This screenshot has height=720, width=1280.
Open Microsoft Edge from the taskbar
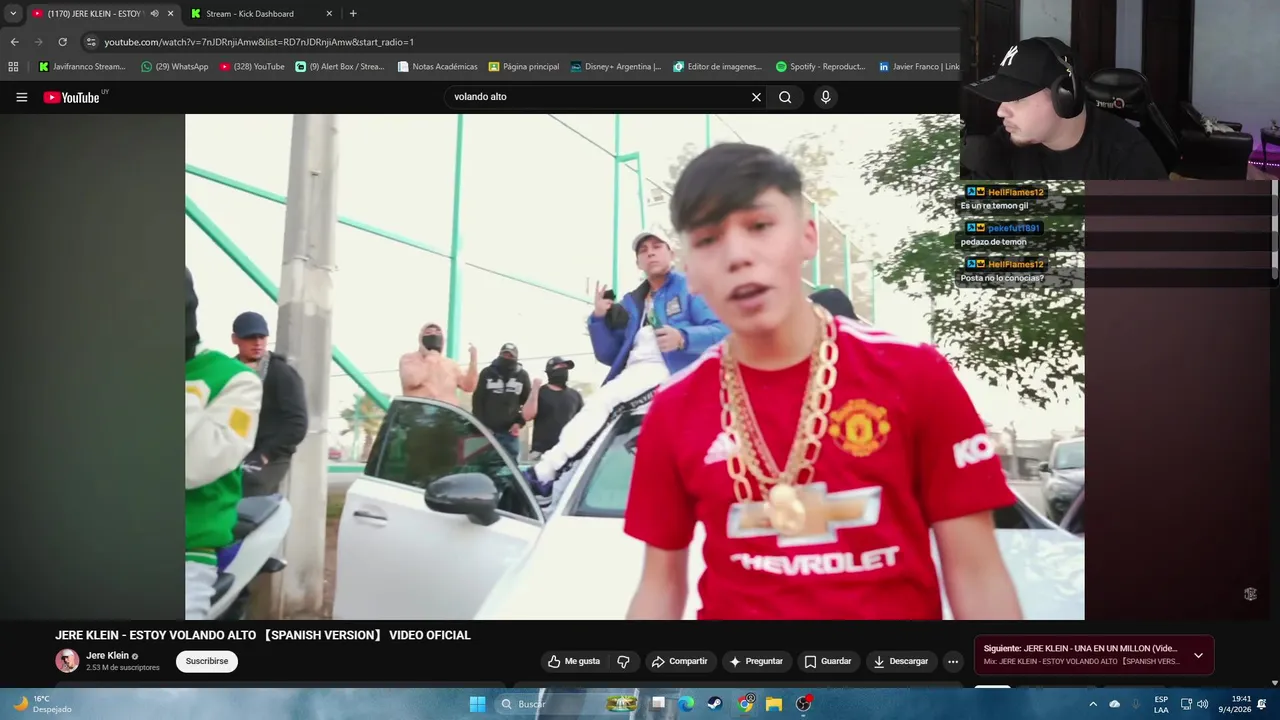coord(686,704)
